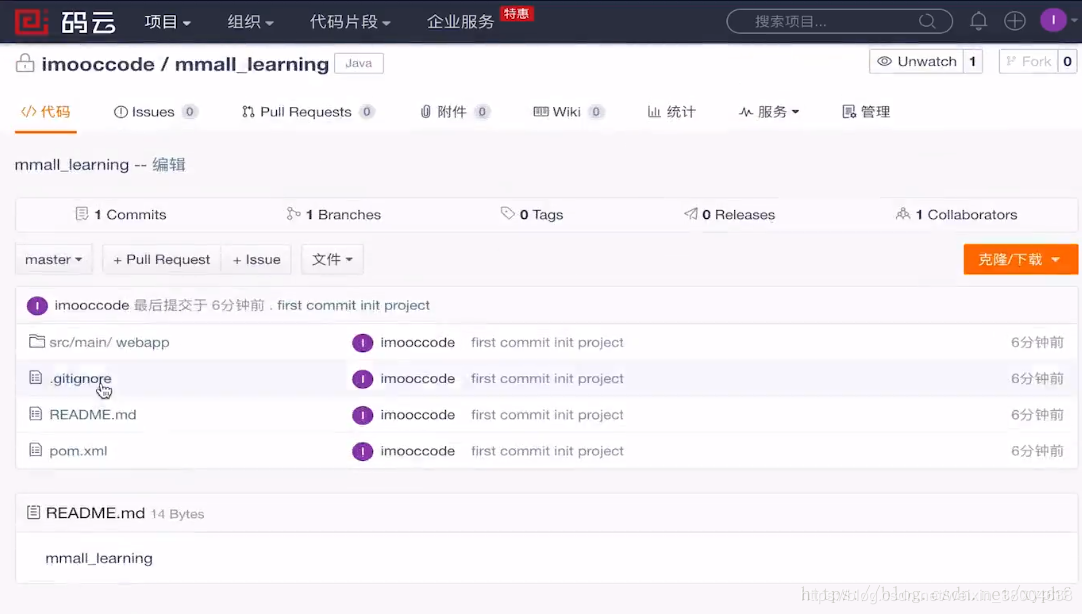Screen dimensions: 1082x614
Task: Click the Collaborators icon
Action: pos(903,214)
